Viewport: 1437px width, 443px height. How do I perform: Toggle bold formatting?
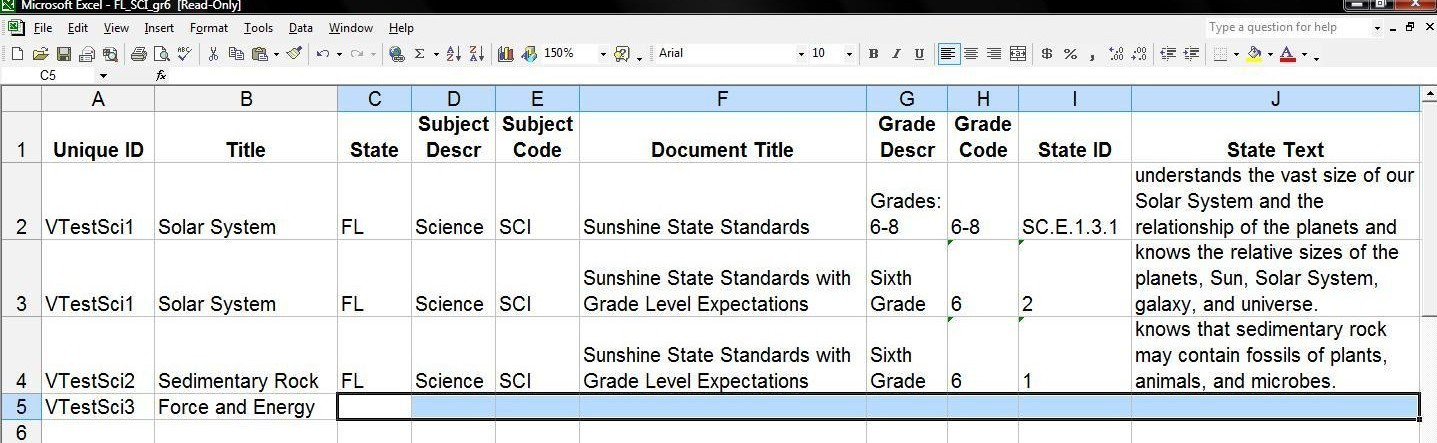873,54
